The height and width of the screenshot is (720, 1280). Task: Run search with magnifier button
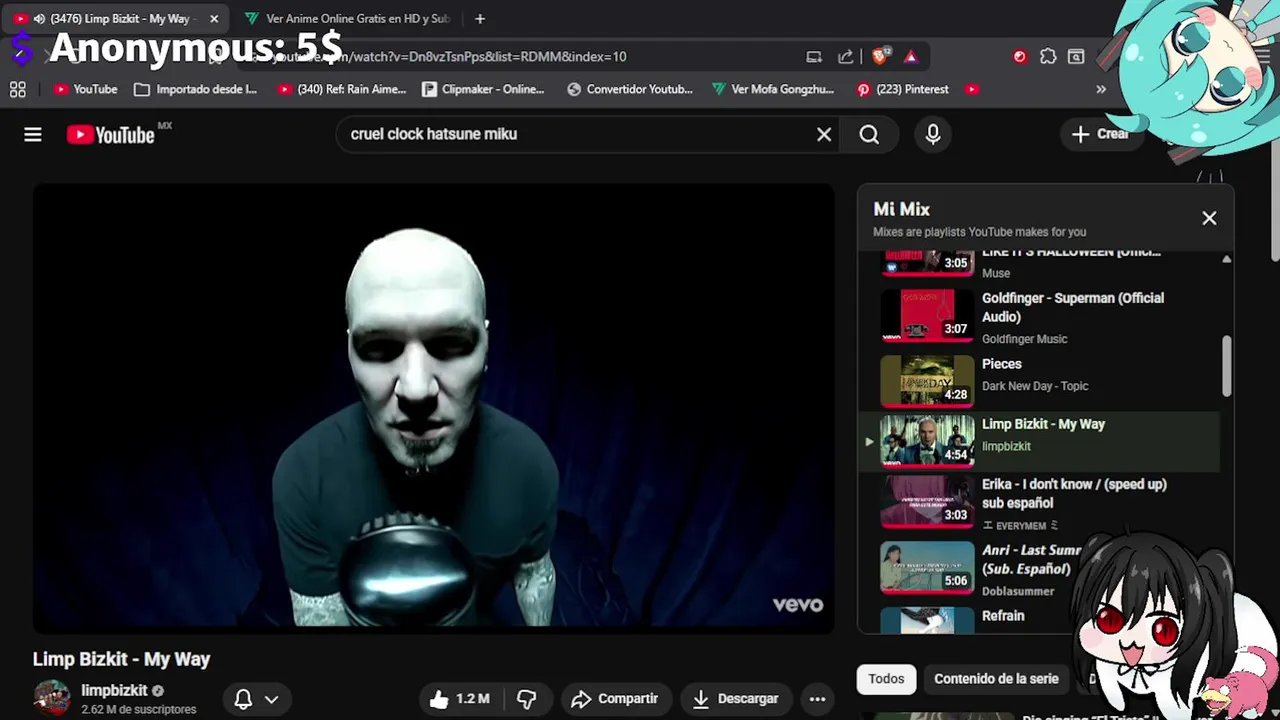point(869,134)
